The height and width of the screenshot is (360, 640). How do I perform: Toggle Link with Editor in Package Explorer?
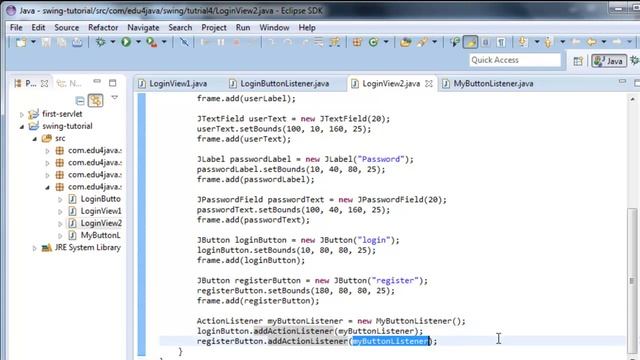tap(96, 100)
